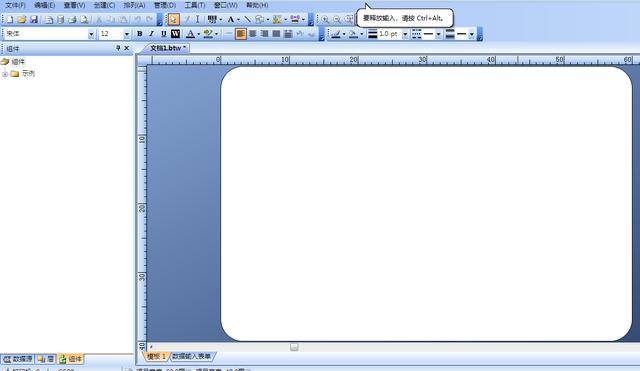Toggle bold text formatting
The height and width of the screenshot is (371, 640).
(140, 34)
